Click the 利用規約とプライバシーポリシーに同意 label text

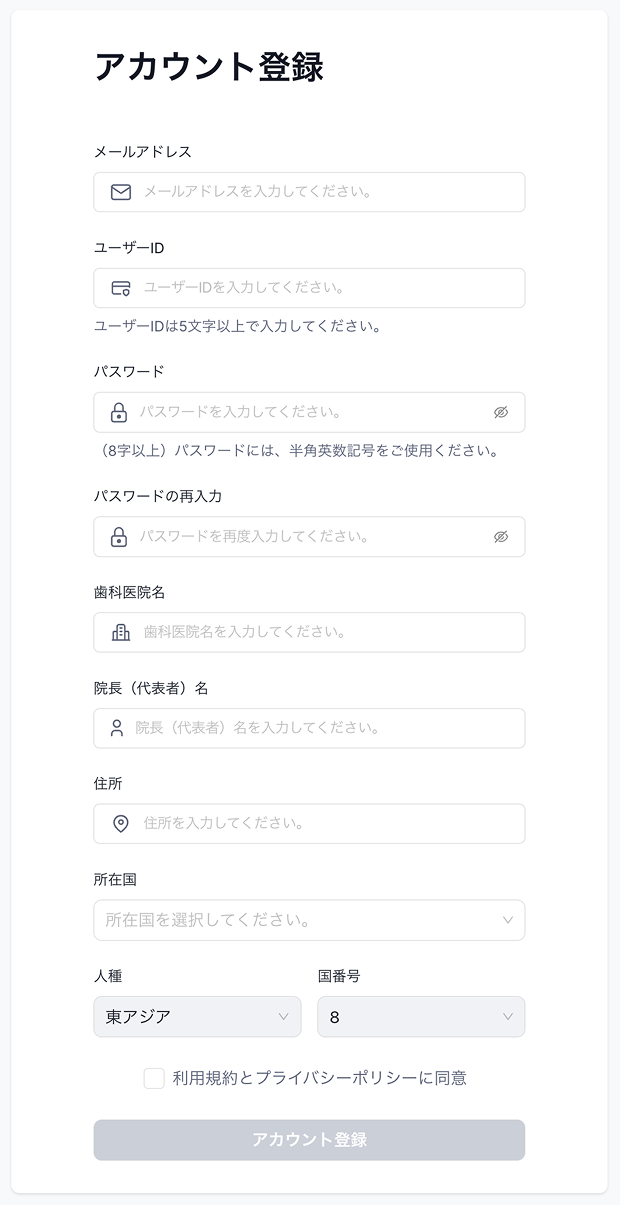320,1078
